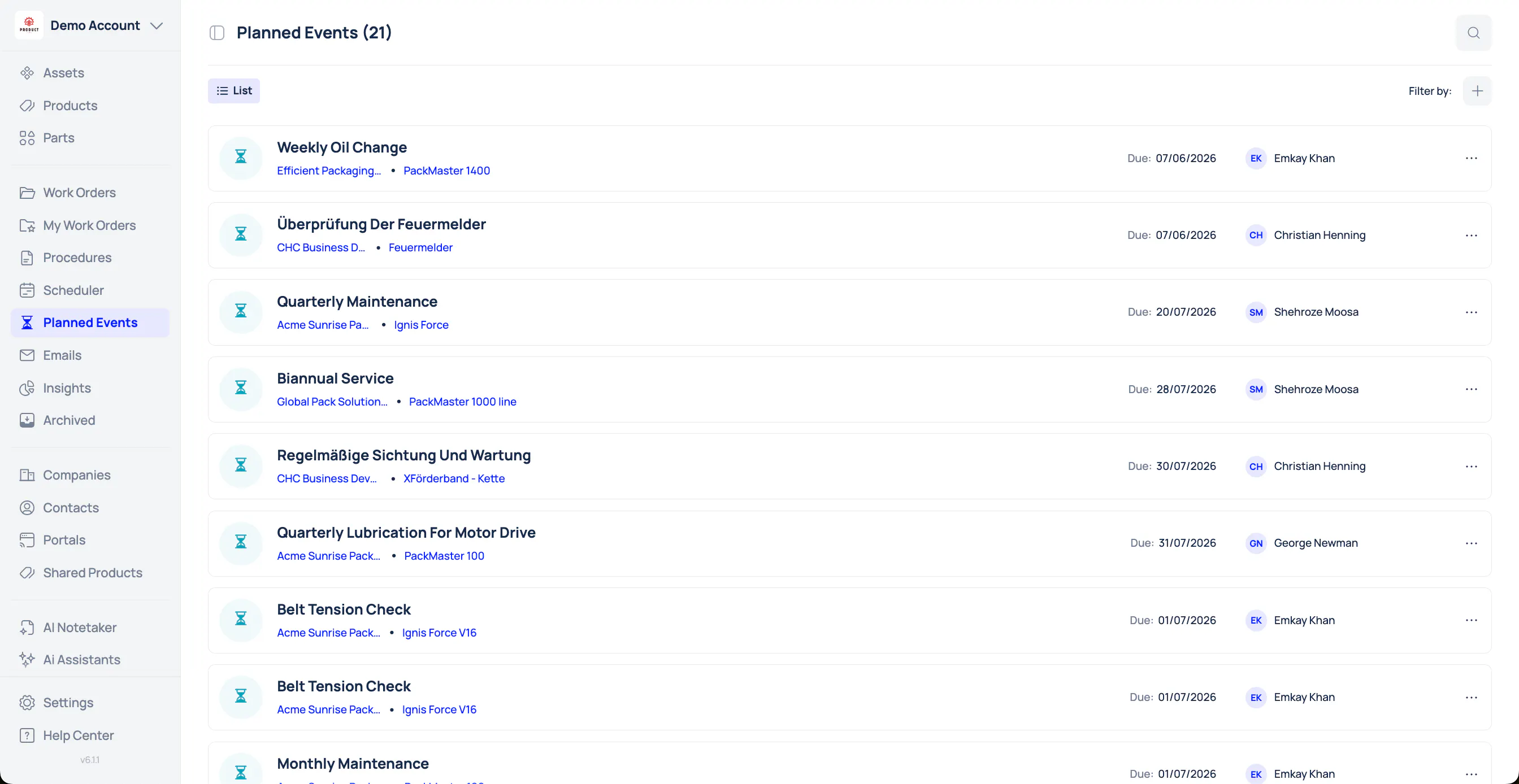Click the hourglass icon for Weekly Oil Change

241,158
